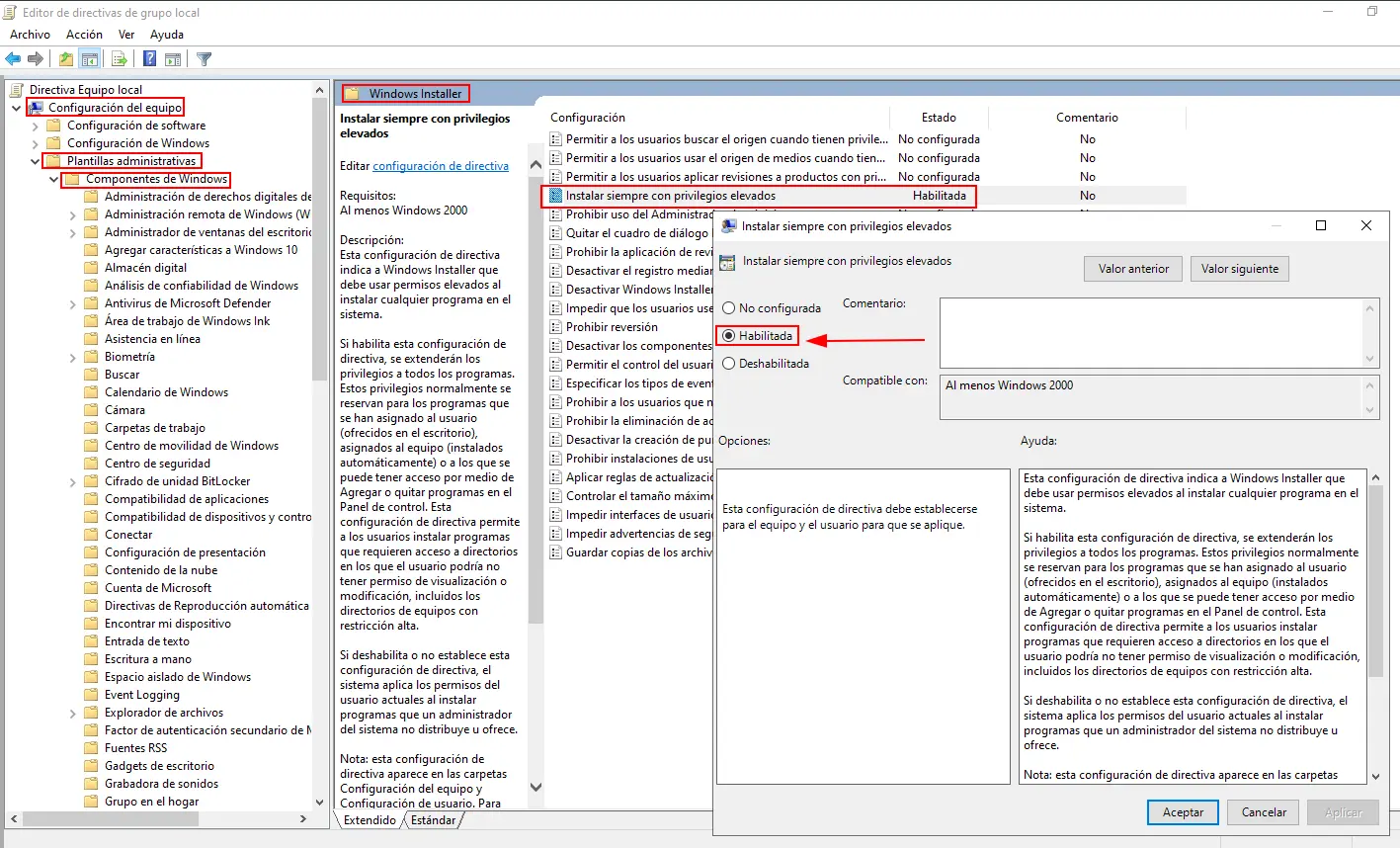
Task: Open help with the question mark icon
Action: coord(149,59)
